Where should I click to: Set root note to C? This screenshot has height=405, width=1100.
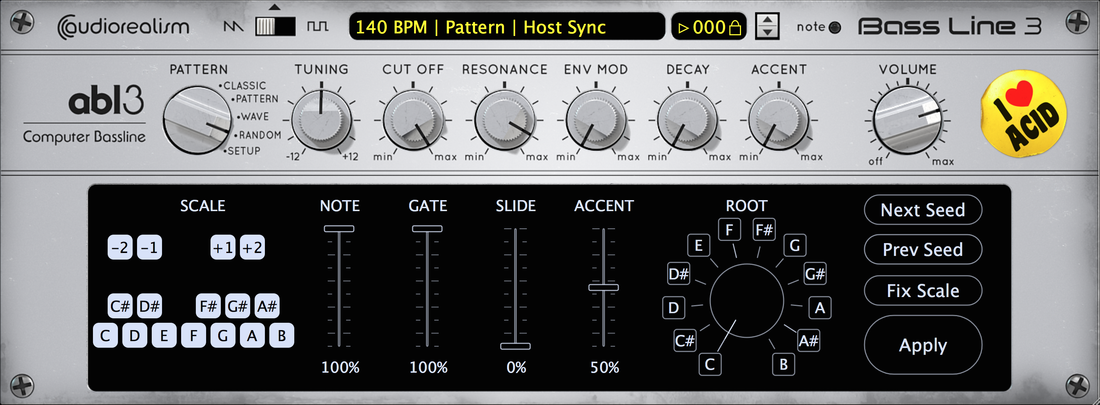[710, 364]
